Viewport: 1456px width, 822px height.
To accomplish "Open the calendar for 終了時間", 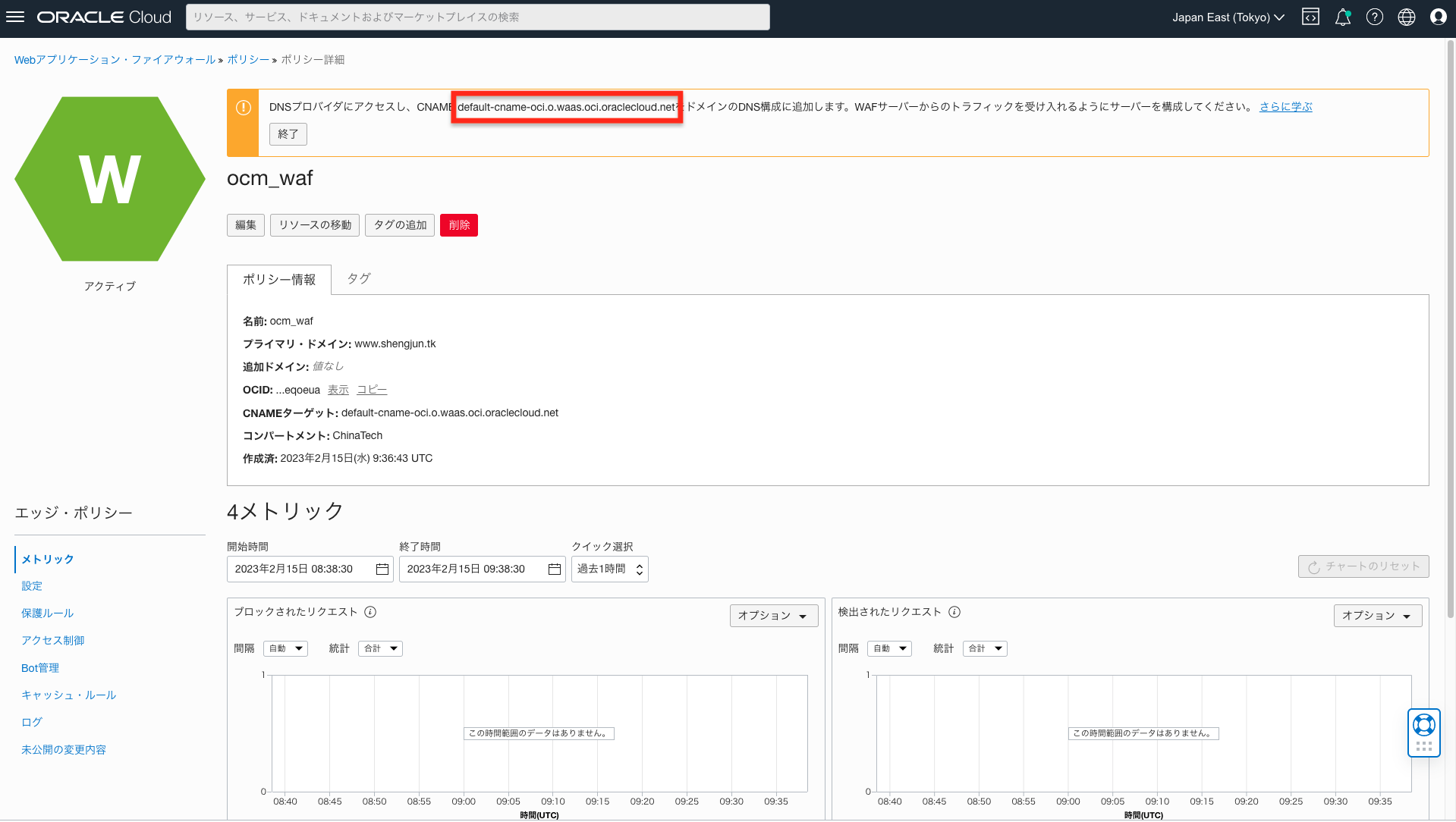I will point(555,569).
